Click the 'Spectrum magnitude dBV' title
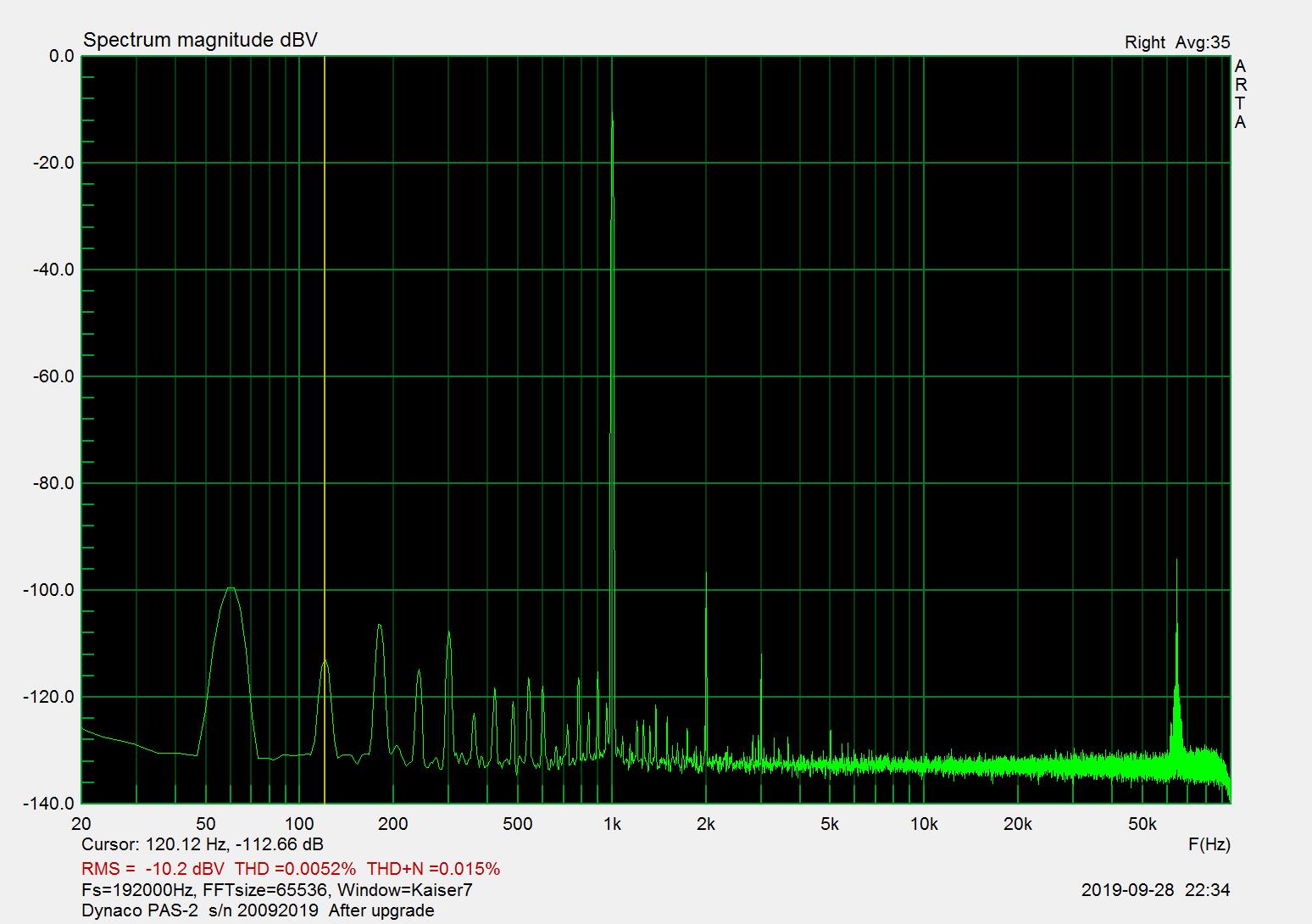1312x924 pixels. coord(200,40)
